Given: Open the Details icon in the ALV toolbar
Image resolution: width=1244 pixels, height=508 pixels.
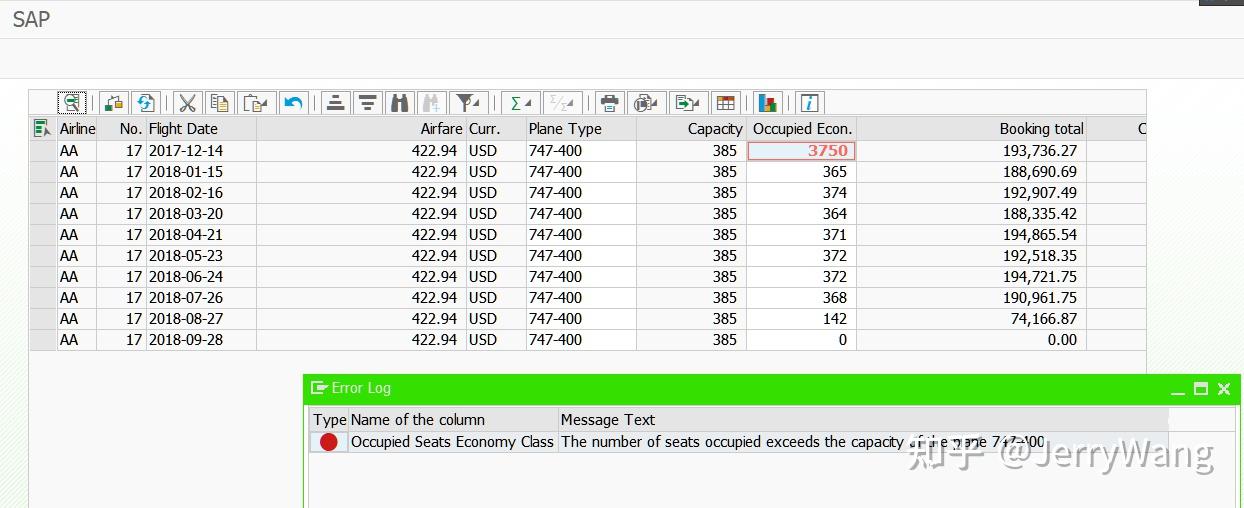Looking at the screenshot, I should click(72, 102).
